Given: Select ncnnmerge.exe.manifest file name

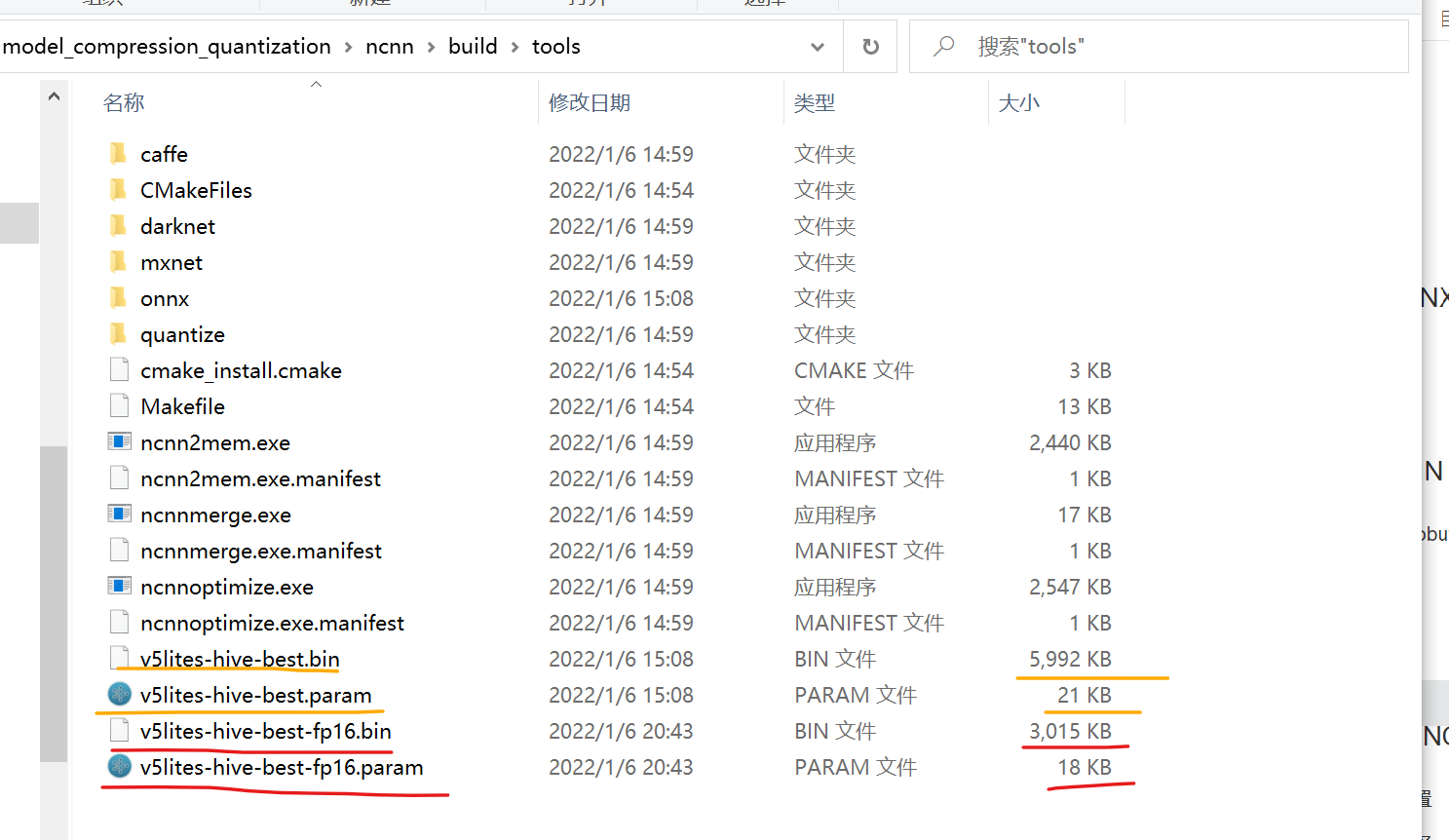Looking at the screenshot, I should pos(261,551).
